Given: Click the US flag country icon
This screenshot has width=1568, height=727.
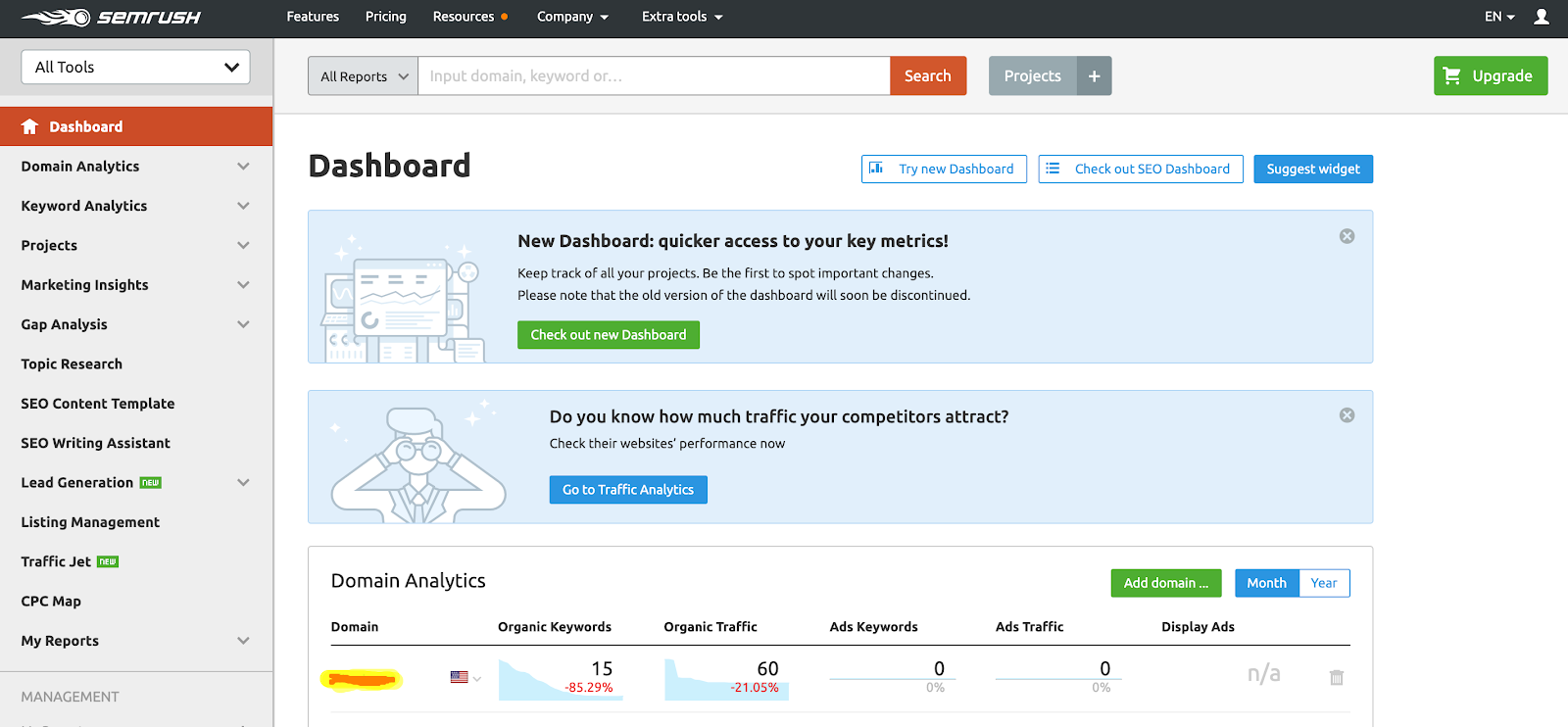Looking at the screenshot, I should click(x=459, y=677).
